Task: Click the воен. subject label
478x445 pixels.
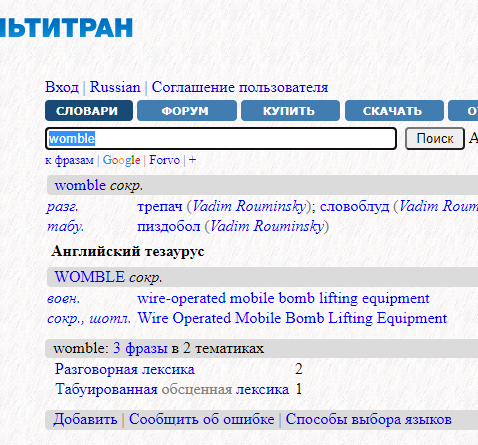Action: pyautogui.click(x=63, y=299)
